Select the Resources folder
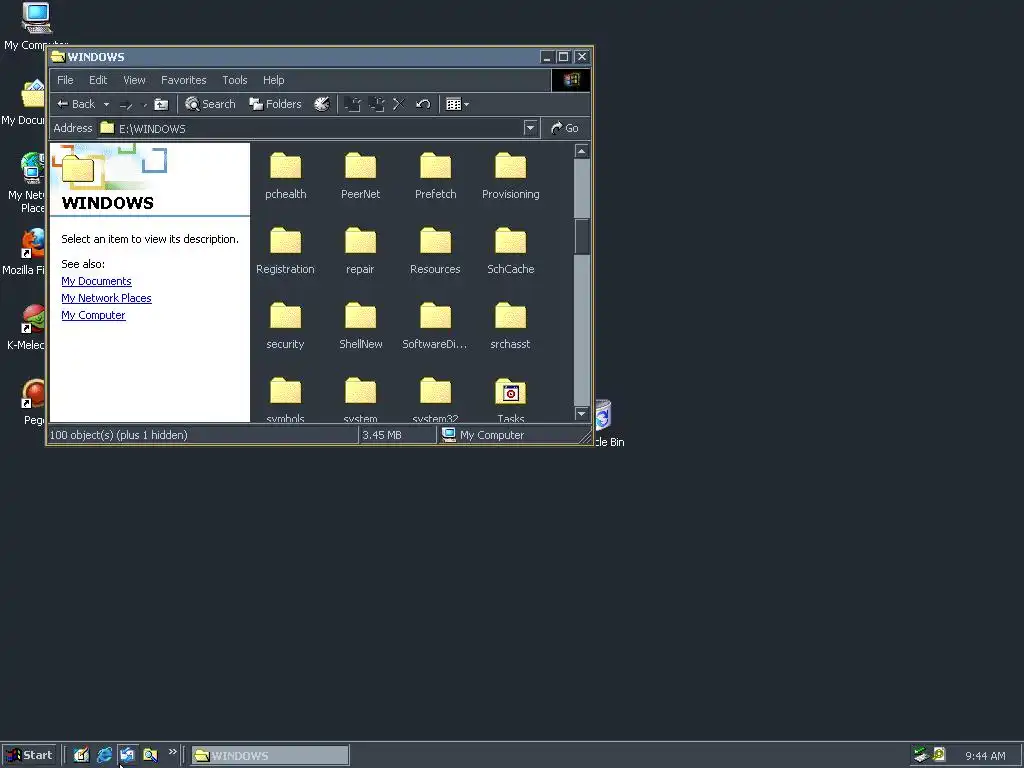Image resolution: width=1024 pixels, height=768 pixels. pyautogui.click(x=436, y=250)
